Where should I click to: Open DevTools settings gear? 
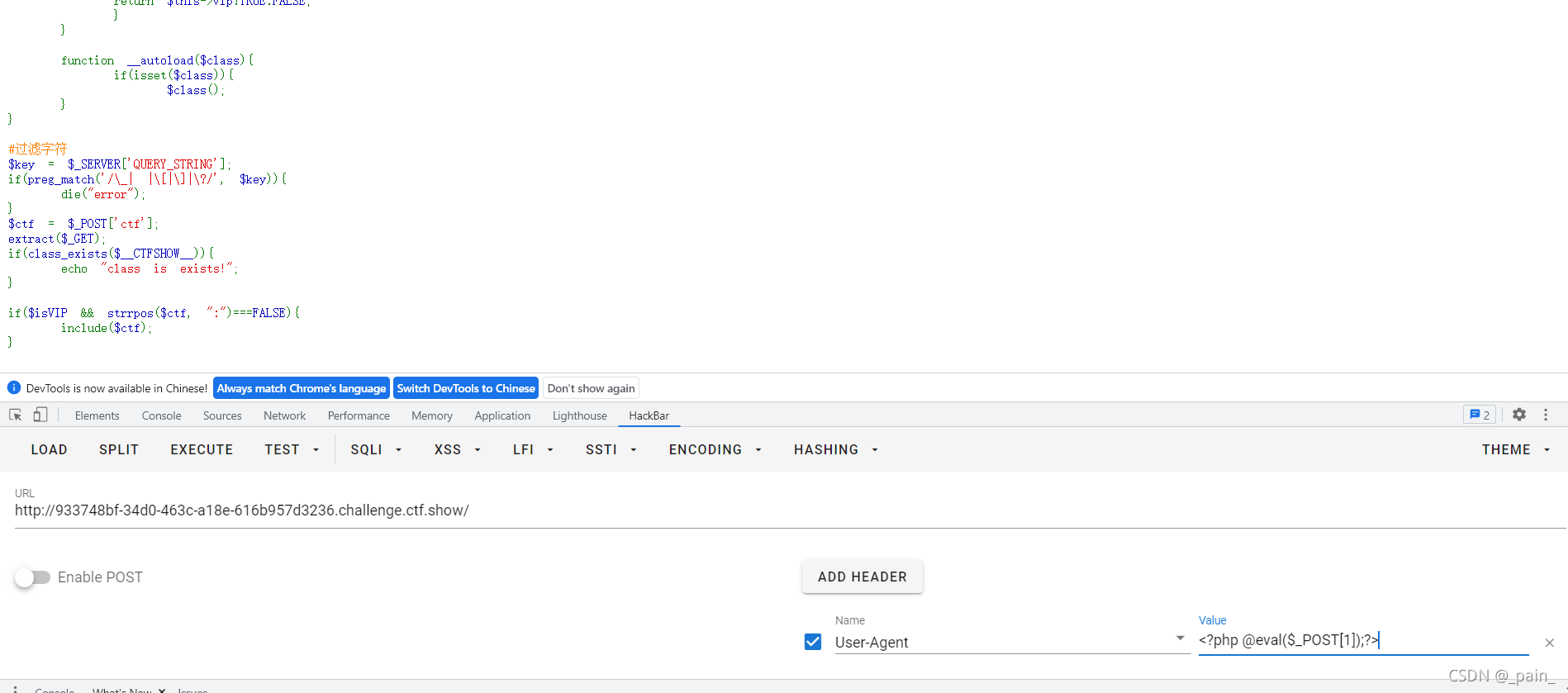point(1518,415)
